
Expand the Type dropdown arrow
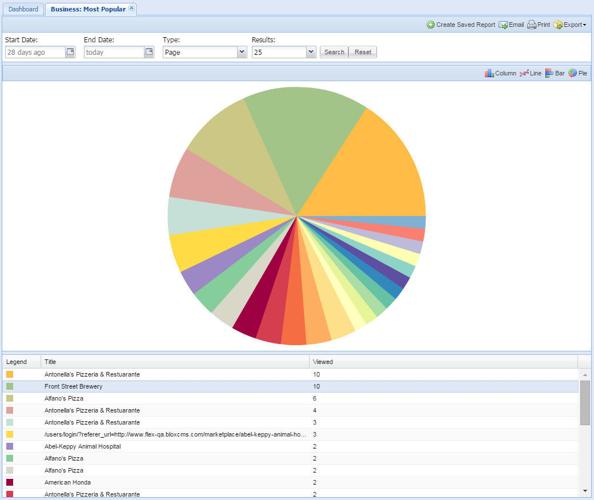[x=242, y=52]
